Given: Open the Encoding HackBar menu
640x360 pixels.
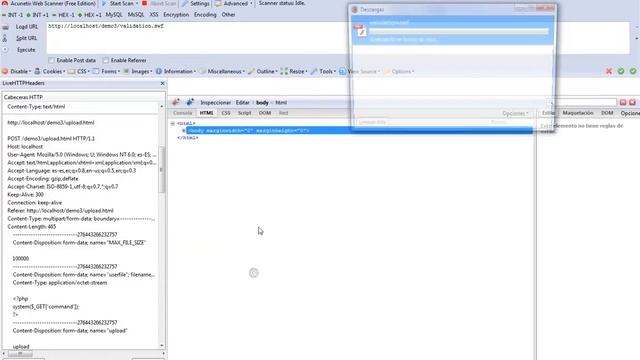Looking at the screenshot, I should (x=205, y=15).
